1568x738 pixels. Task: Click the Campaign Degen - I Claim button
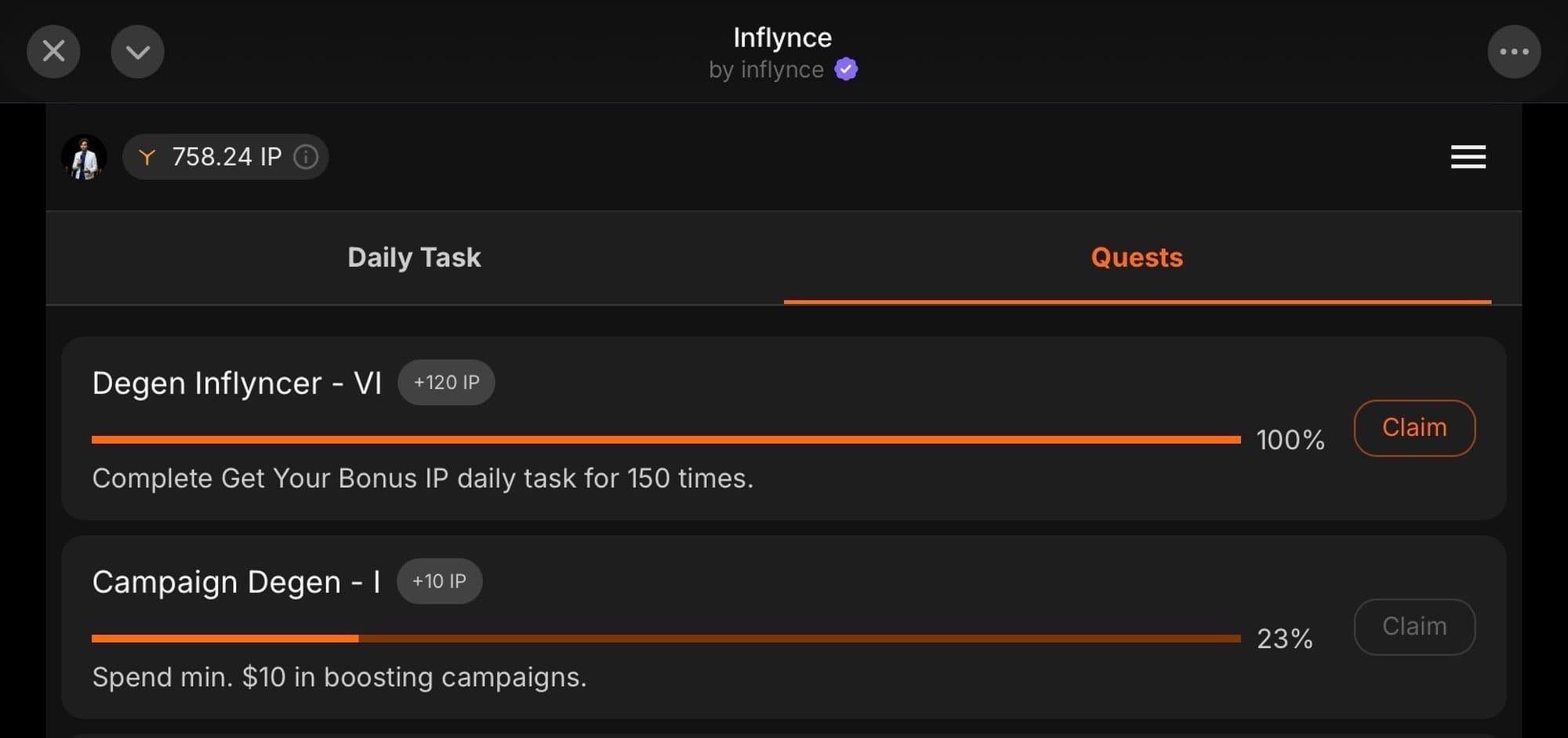[x=1414, y=627]
